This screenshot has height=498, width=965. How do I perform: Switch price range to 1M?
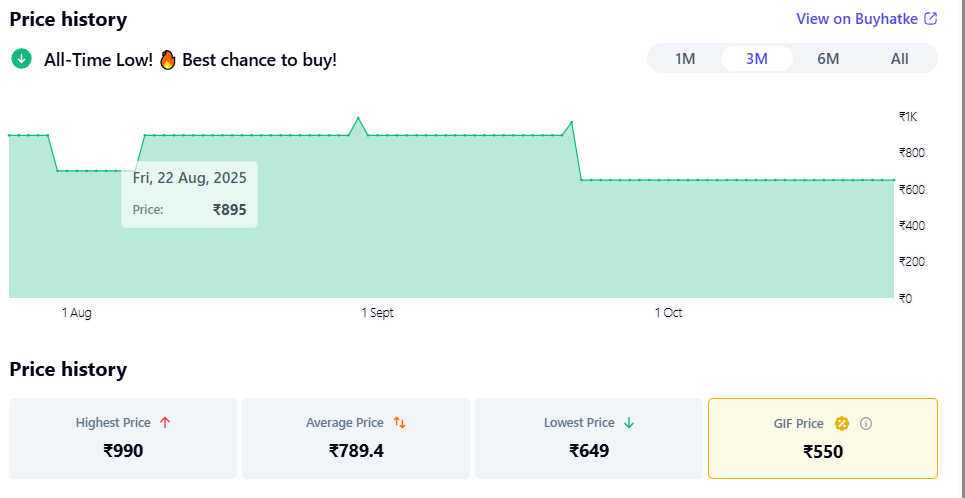(685, 59)
